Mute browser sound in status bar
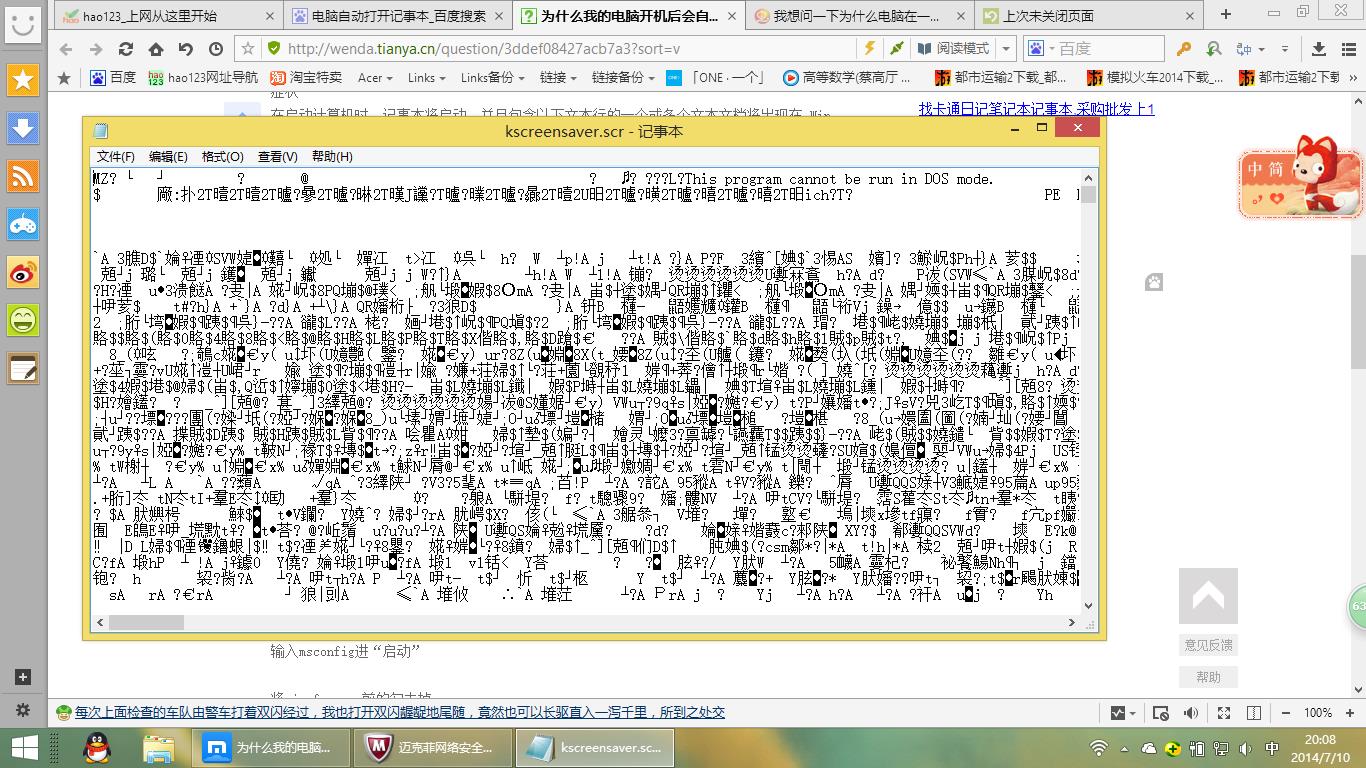This screenshot has height=768, width=1366. point(1190,713)
